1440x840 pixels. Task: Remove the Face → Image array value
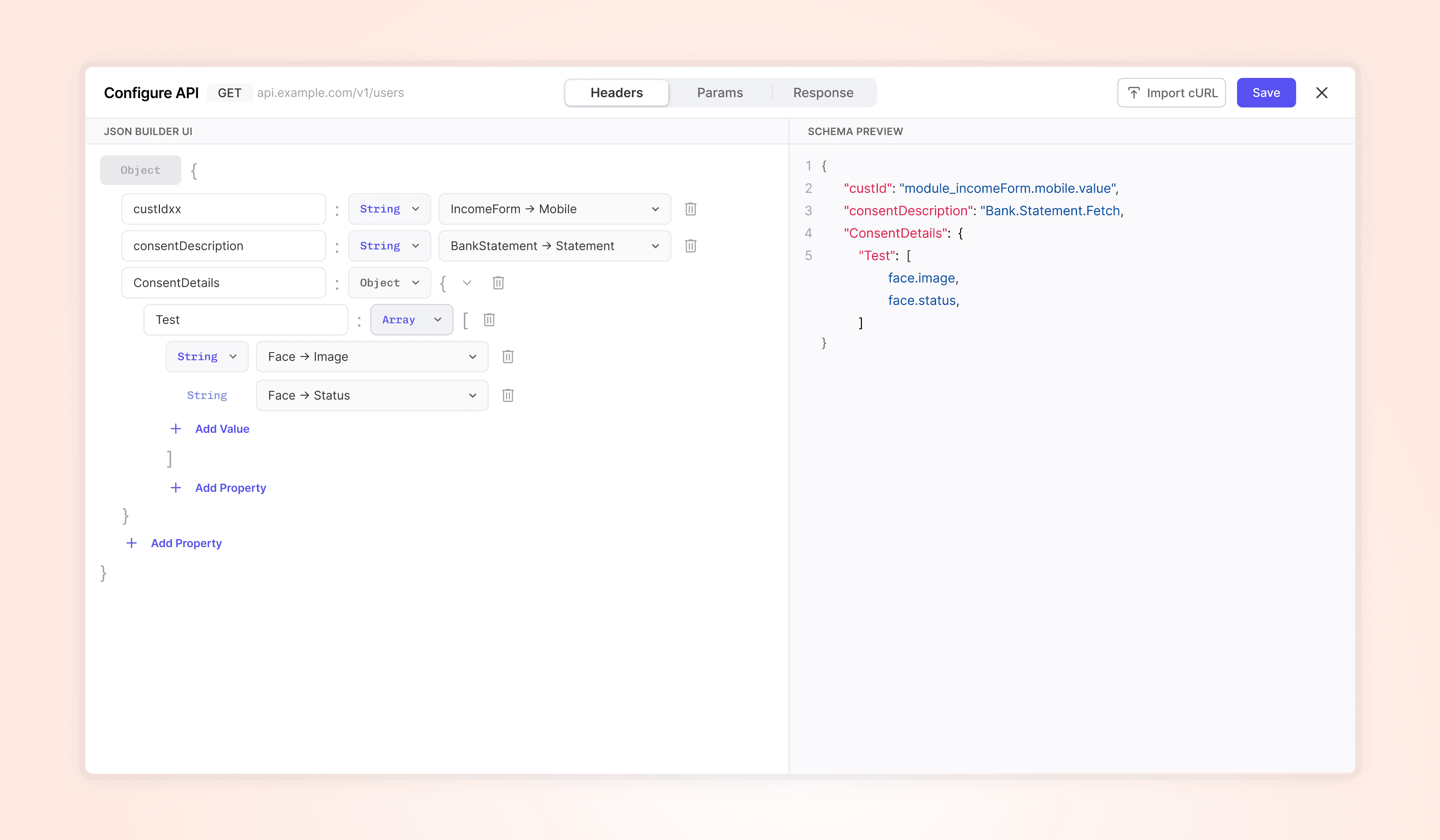coord(508,357)
